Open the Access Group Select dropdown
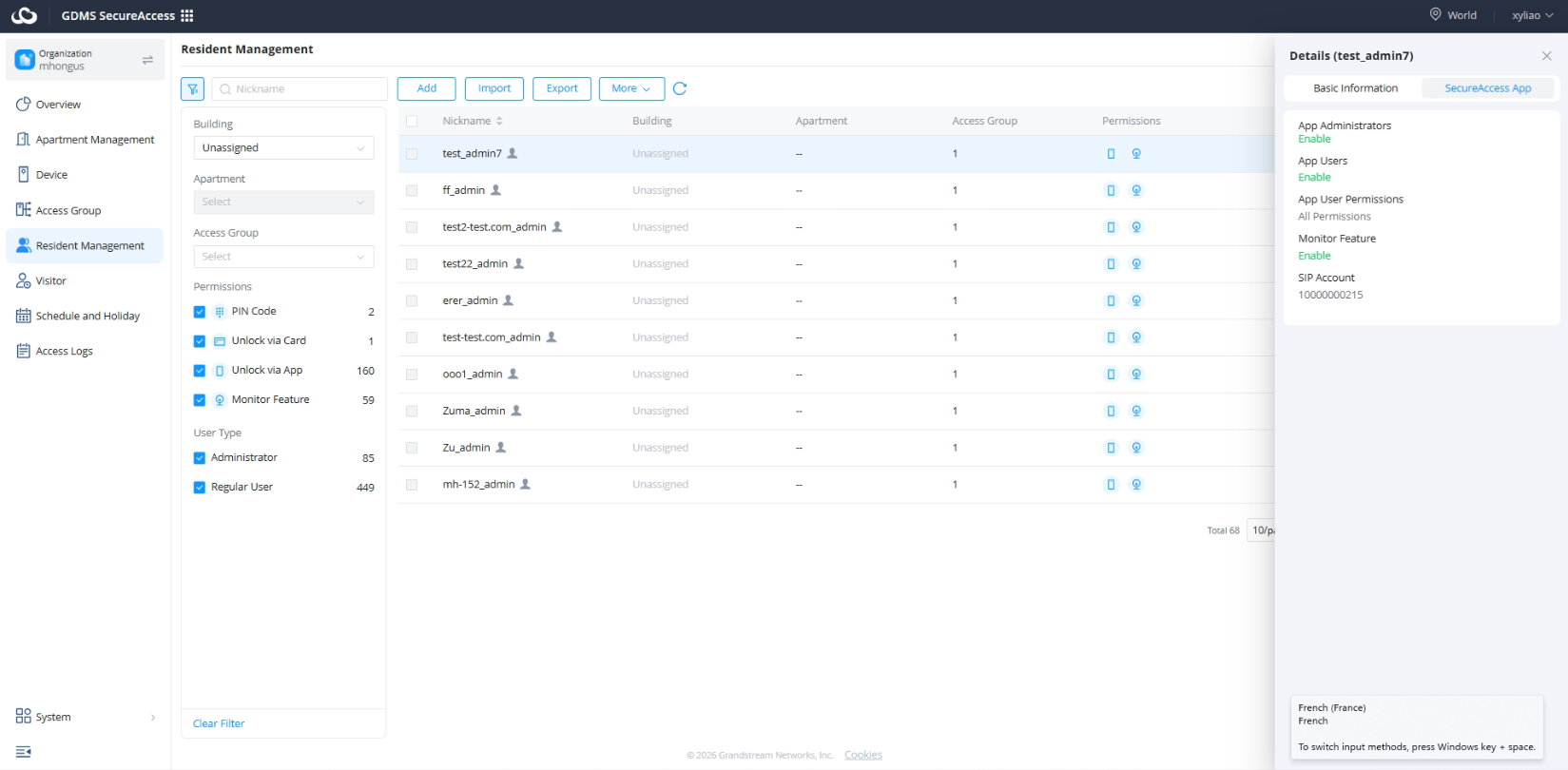The width and height of the screenshot is (1568, 770). click(283, 257)
